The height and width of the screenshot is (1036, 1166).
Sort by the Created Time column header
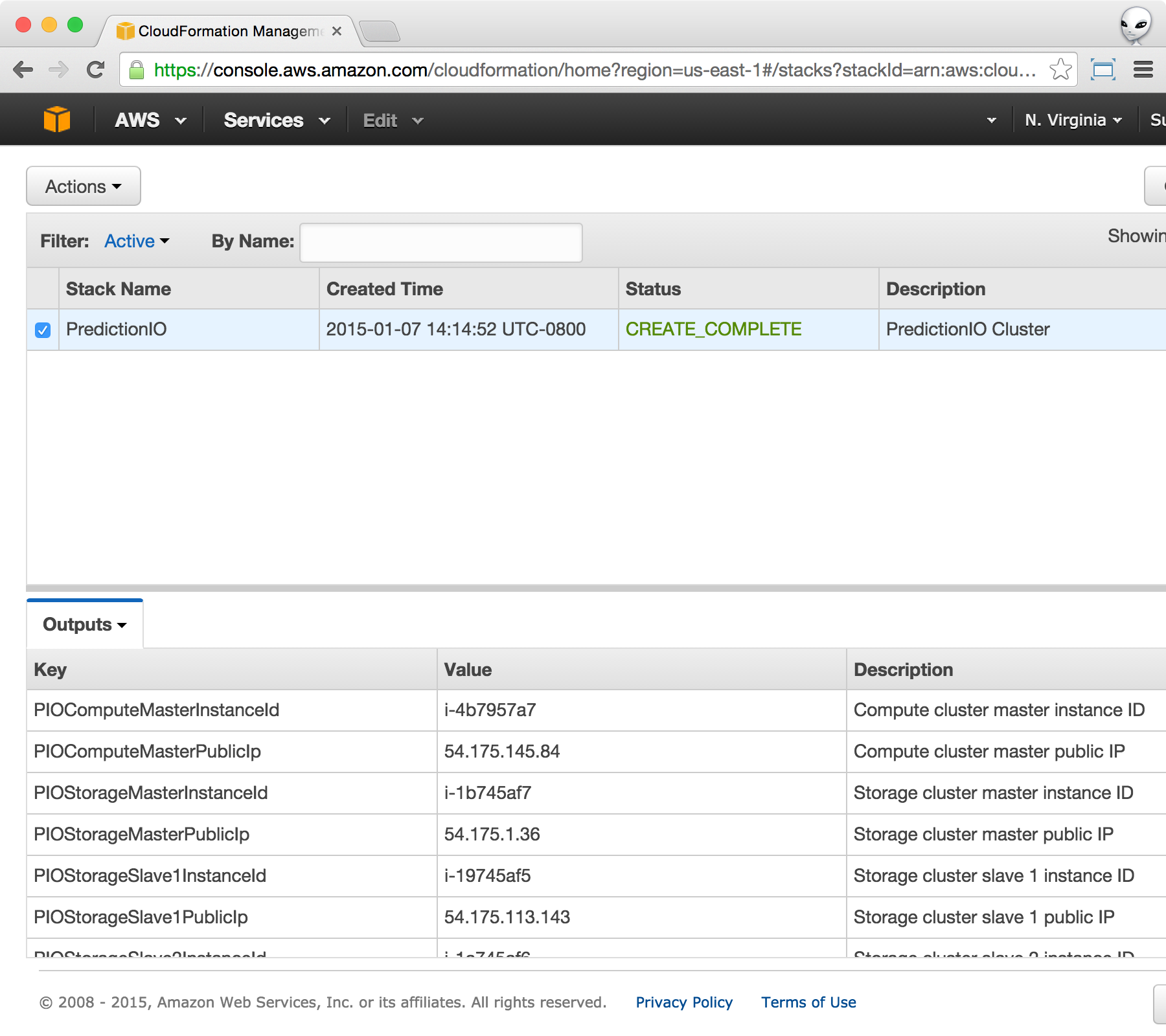[385, 289]
